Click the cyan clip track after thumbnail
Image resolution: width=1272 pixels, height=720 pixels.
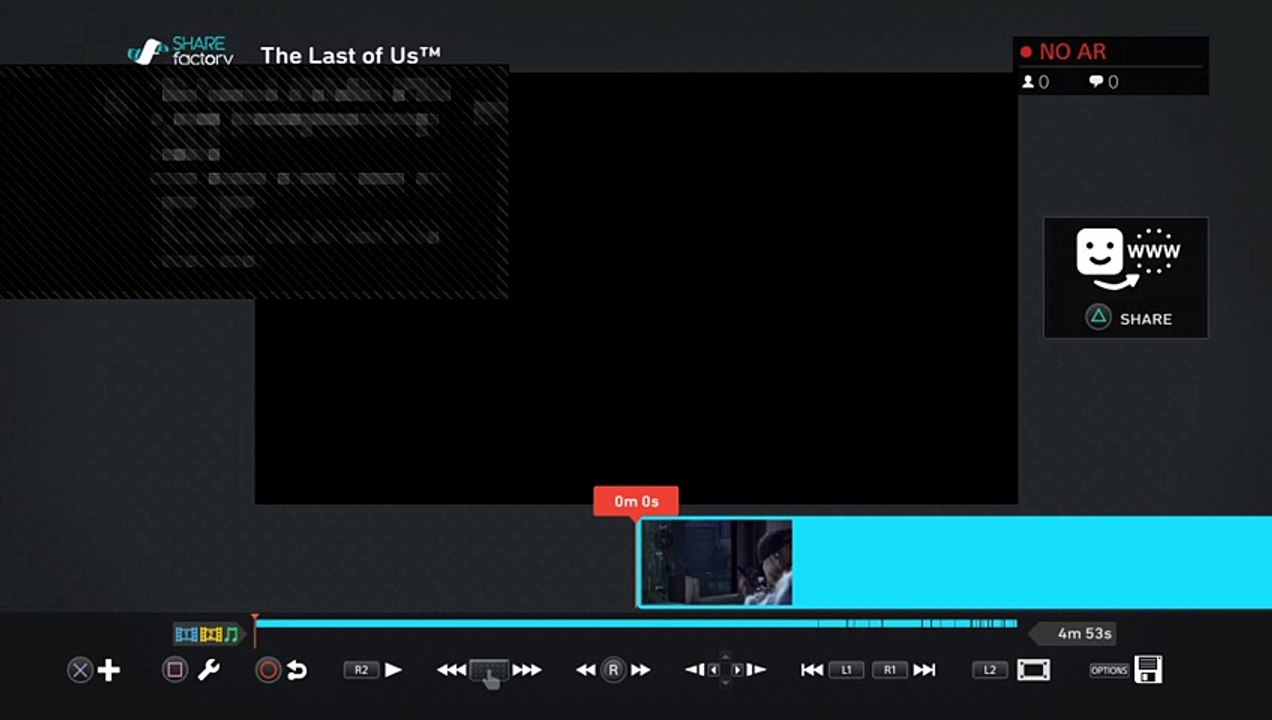click(x=1032, y=562)
